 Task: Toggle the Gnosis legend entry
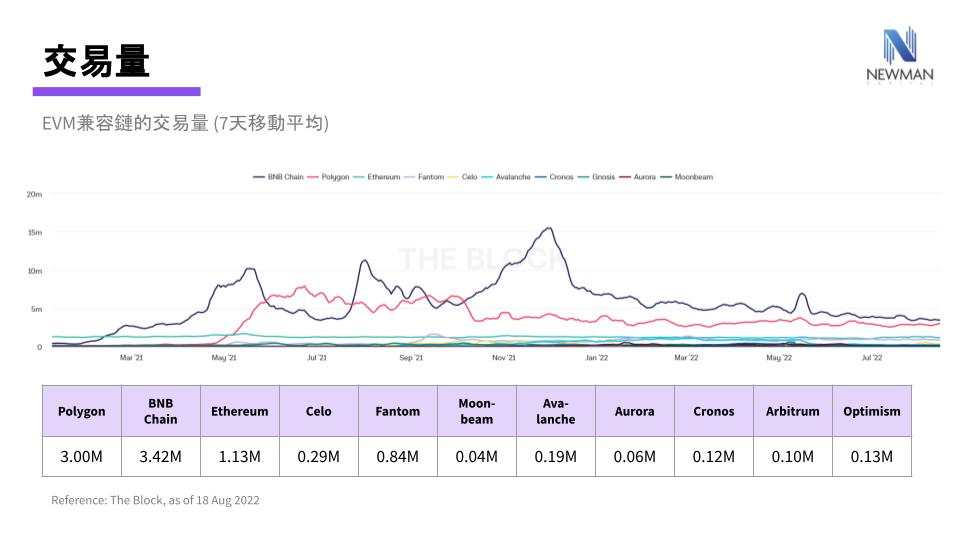pyautogui.click(x=596, y=177)
